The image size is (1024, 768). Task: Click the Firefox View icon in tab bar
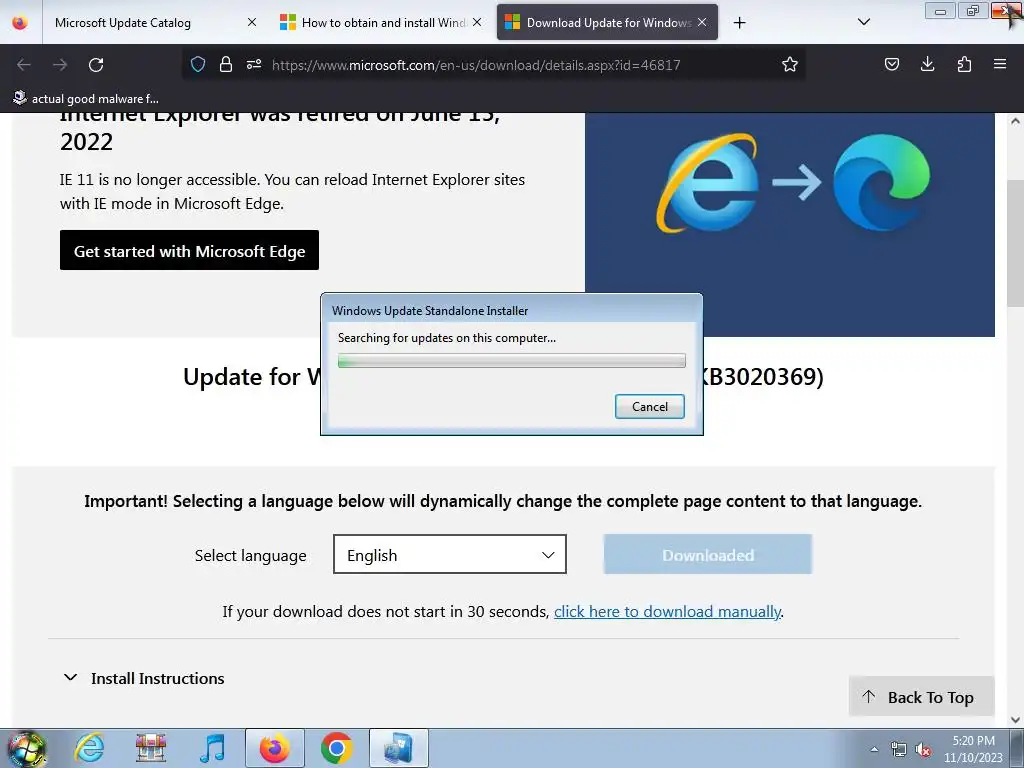20,22
